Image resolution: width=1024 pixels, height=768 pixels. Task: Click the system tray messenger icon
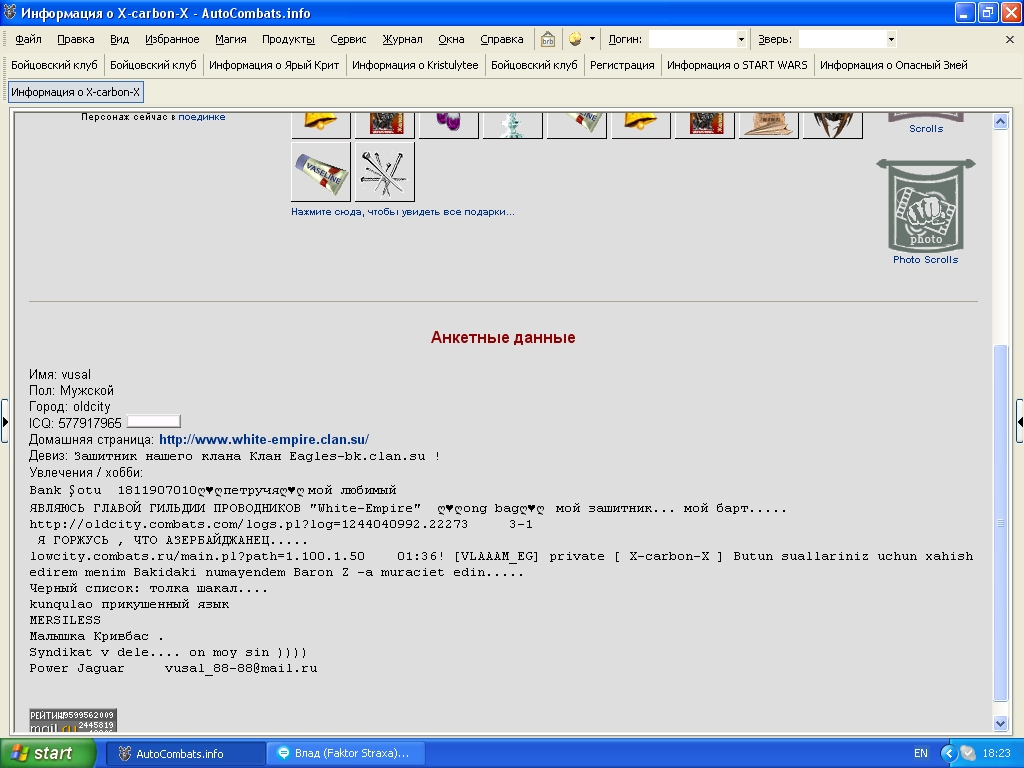point(968,753)
